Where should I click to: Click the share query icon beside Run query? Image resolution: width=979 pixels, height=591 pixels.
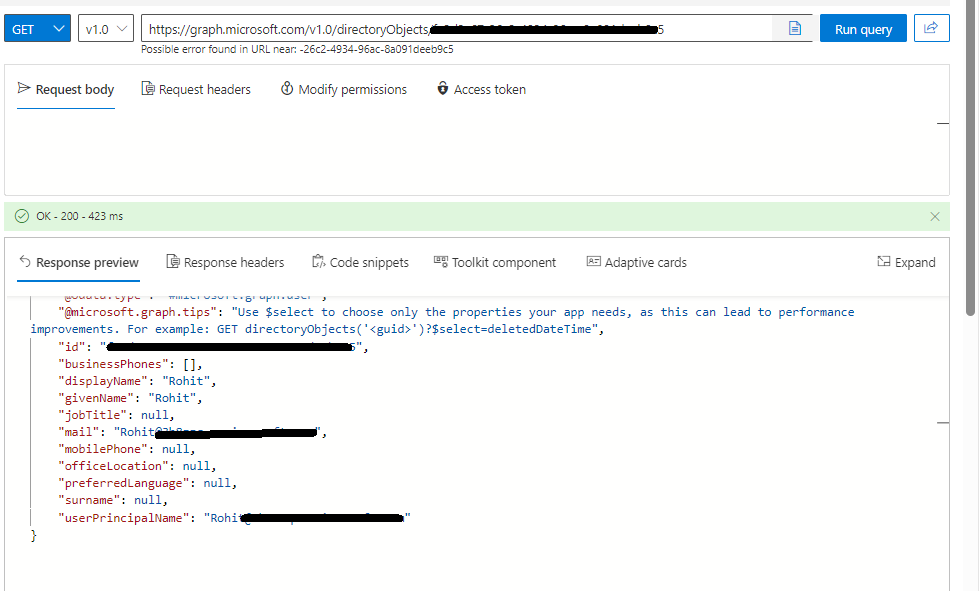click(931, 28)
